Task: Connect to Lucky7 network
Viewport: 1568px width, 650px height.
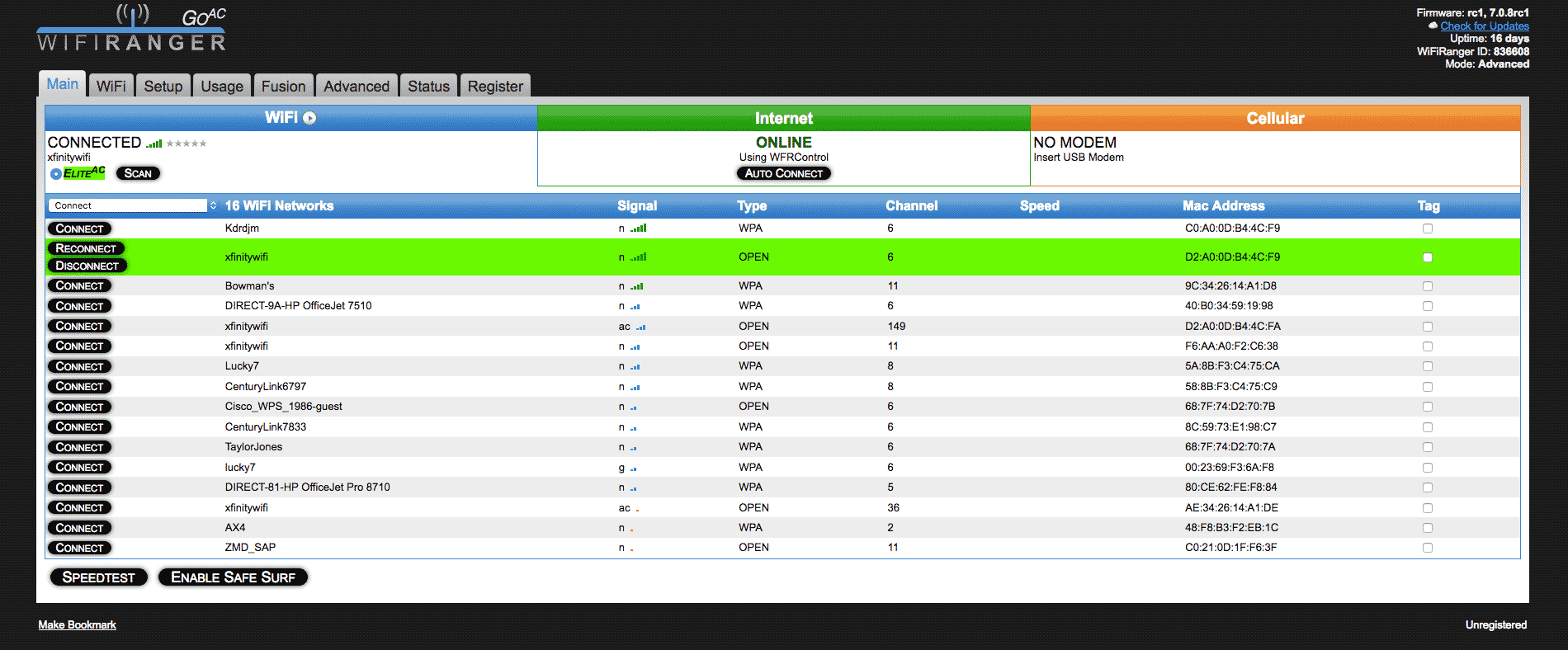Action: click(x=79, y=366)
